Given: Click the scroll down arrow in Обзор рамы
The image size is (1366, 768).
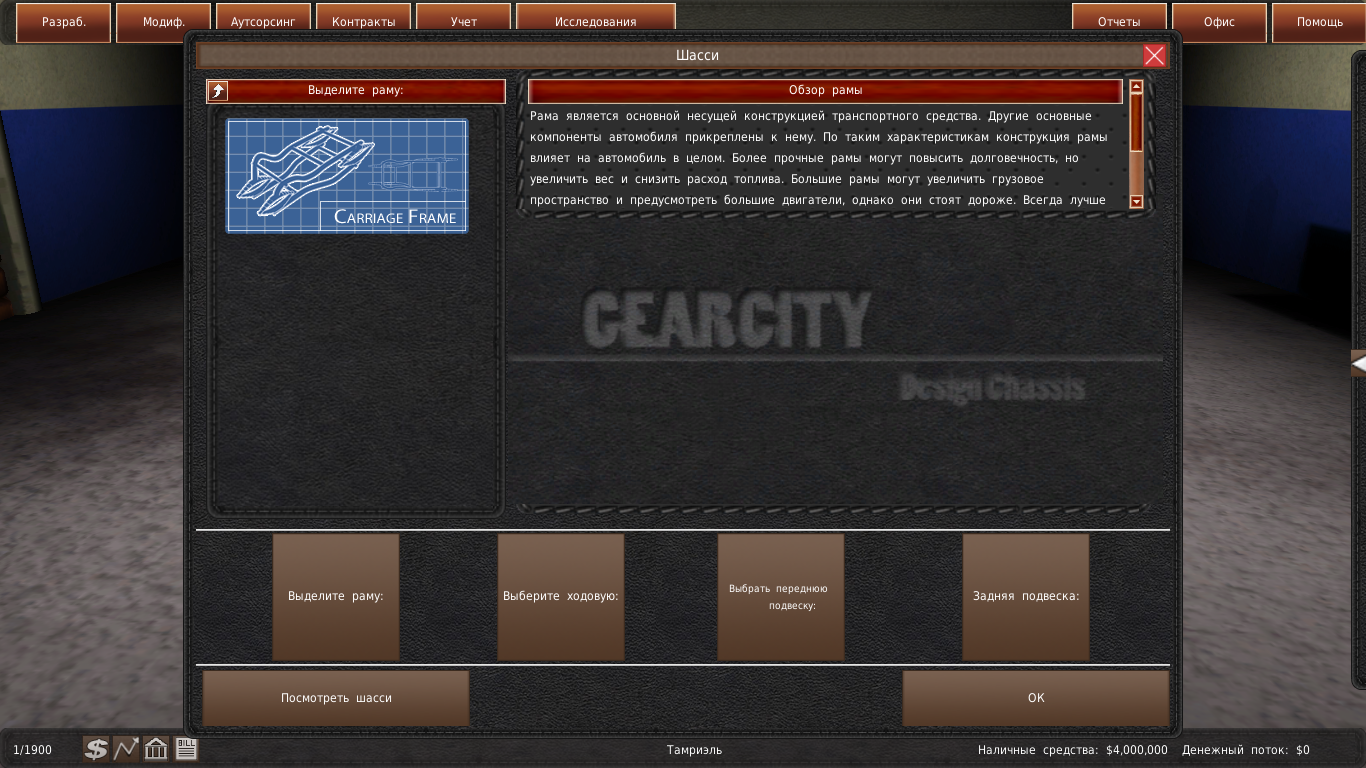Looking at the screenshot, I should [1136, 201].
